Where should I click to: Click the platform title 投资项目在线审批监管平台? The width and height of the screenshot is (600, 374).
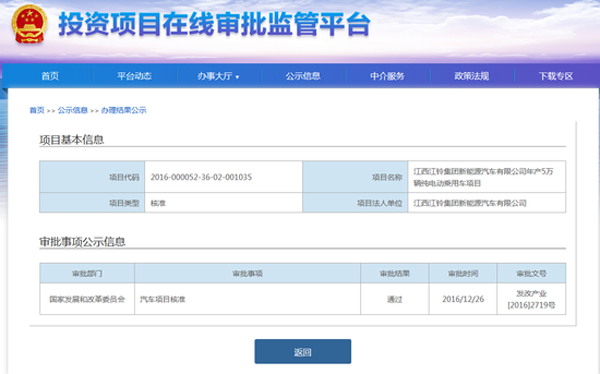214,24
